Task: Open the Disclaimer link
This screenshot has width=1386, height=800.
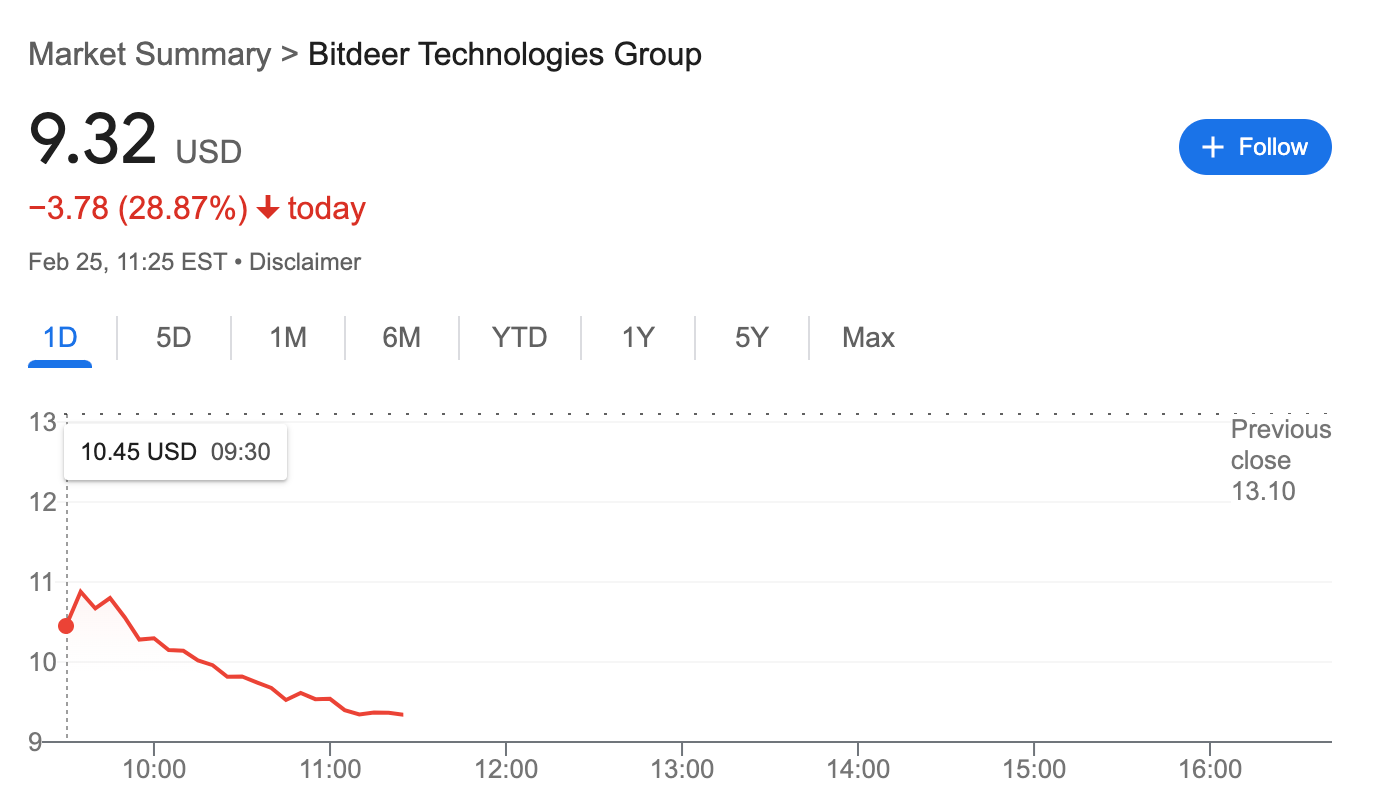Action: pos(305,262)
